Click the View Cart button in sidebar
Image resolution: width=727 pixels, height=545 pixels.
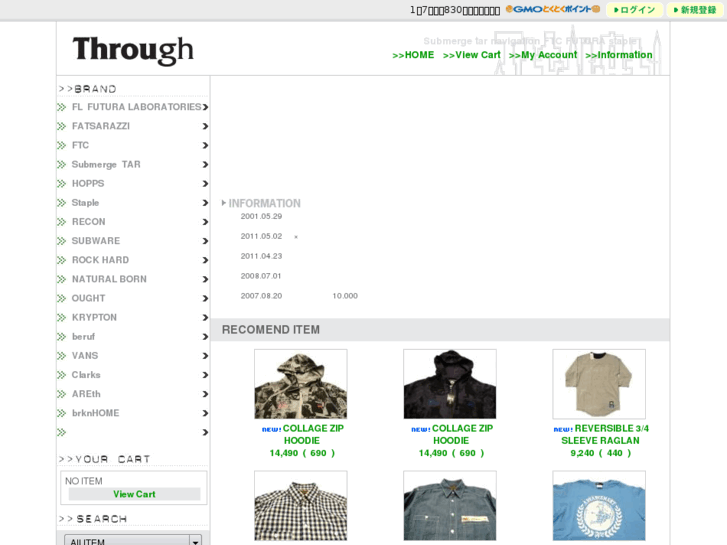click(x=134, y=494)
